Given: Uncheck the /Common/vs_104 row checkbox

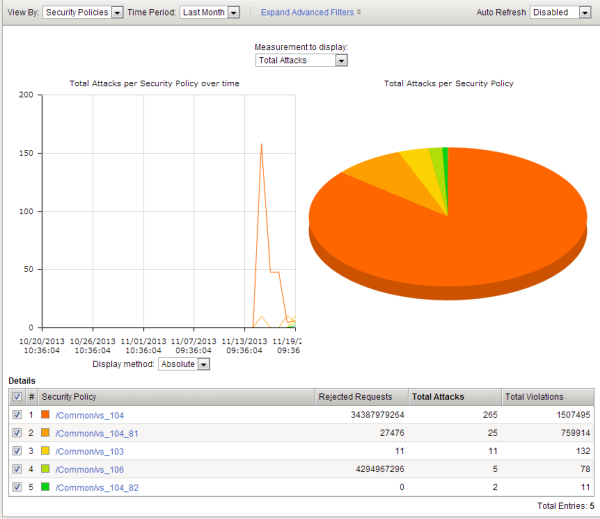Looking at the screenshot, I should click(x=16, y=415).
